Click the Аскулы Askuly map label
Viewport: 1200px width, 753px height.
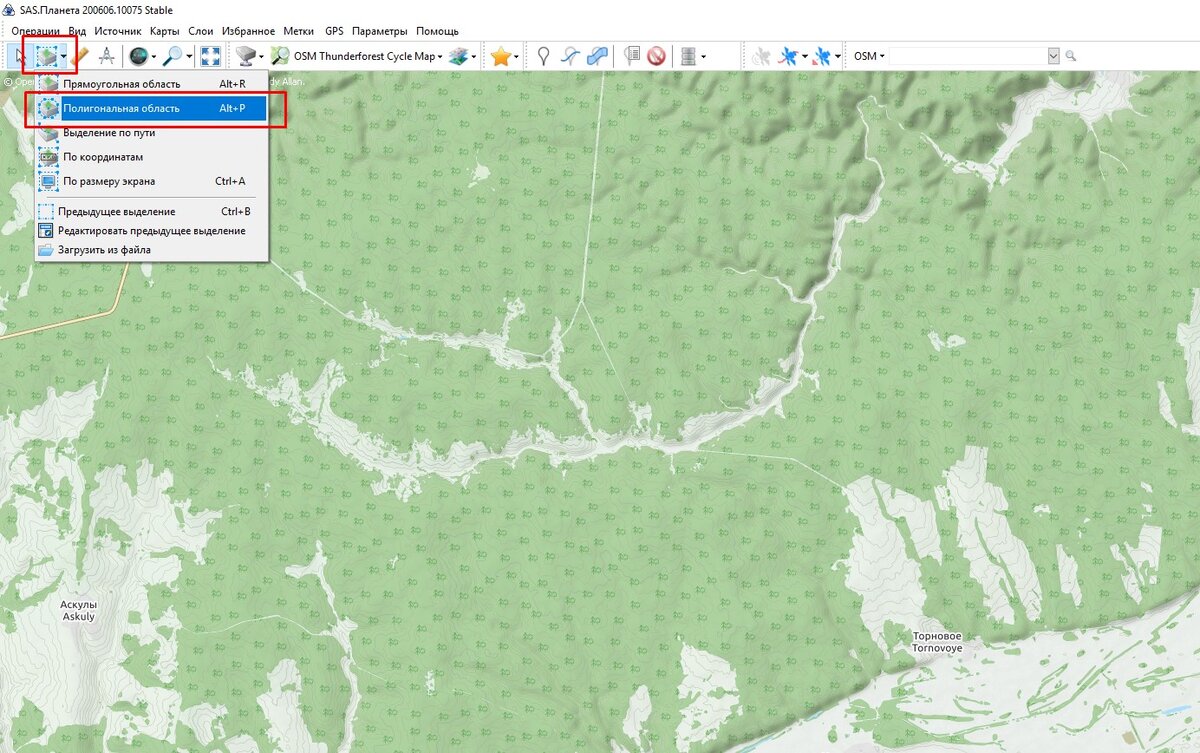tap(79, 611)
